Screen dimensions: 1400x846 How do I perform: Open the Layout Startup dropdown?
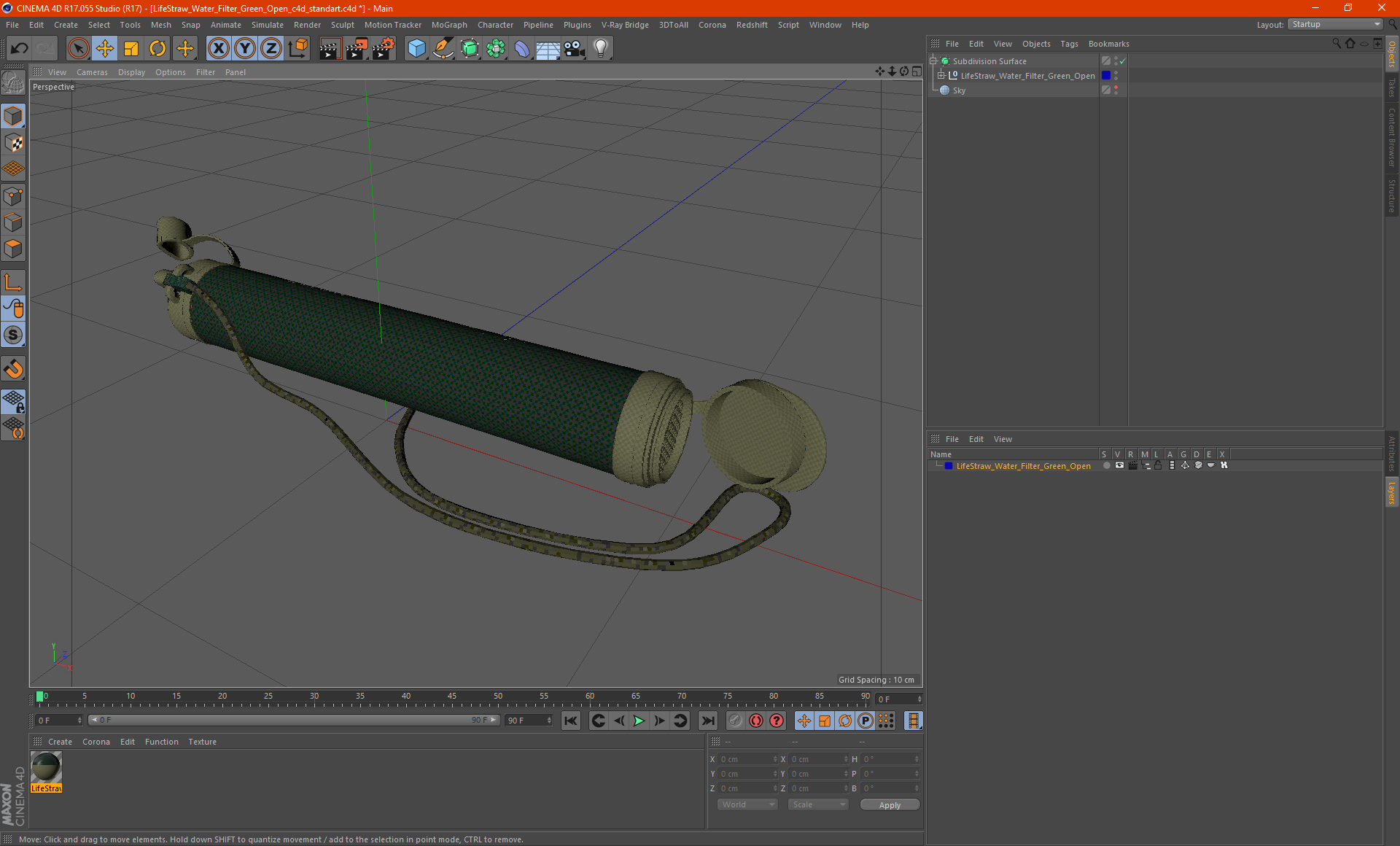(1335, 24)
